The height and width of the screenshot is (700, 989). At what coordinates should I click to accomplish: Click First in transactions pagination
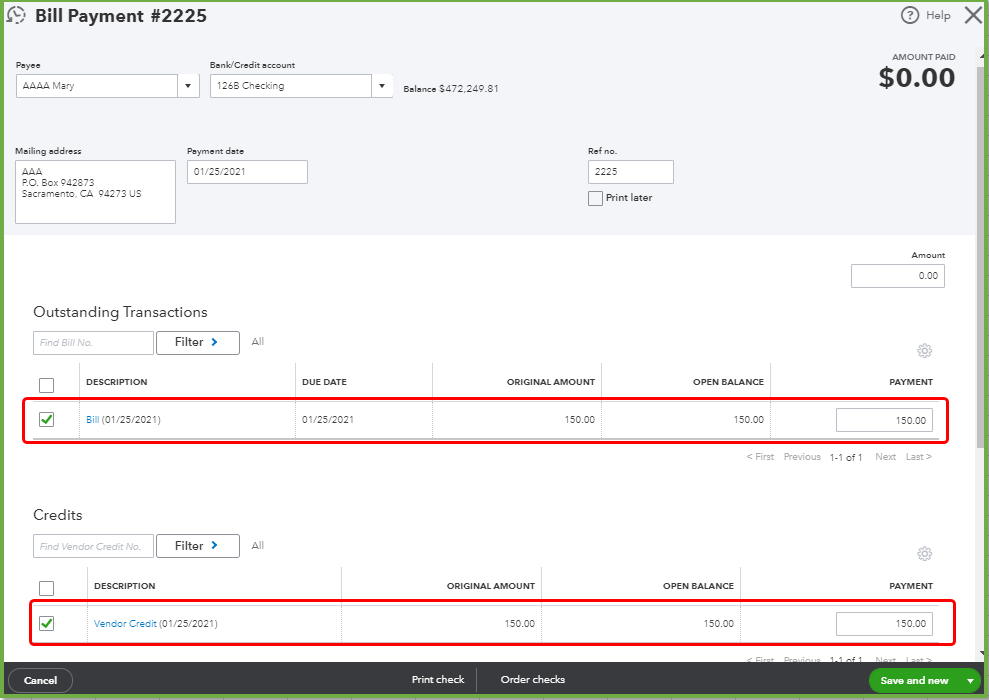(760, 457)
